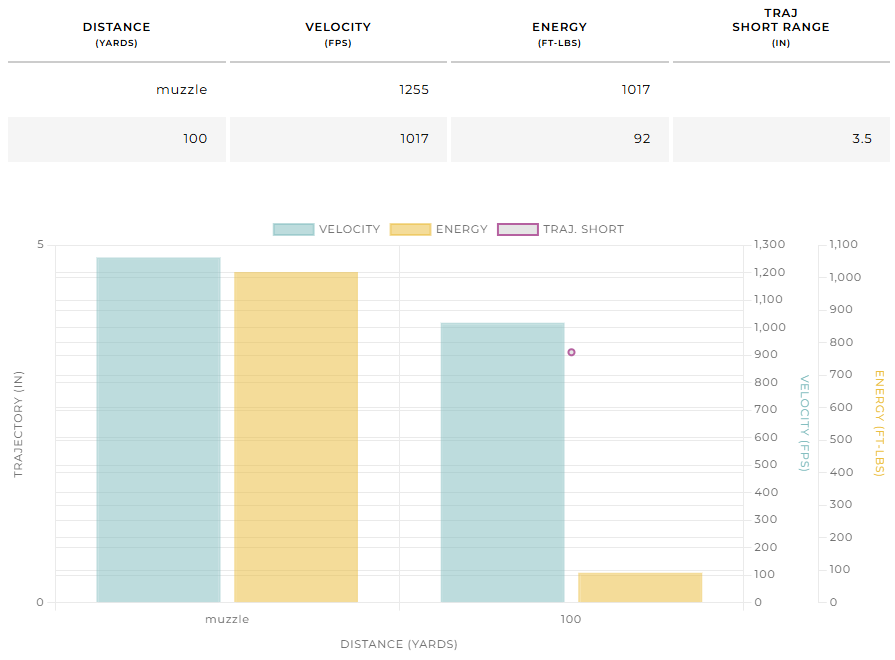Select the purple trajectory data point
The width and height of the screenshot is (895, 660).
pyautogui.click(x=571, y=352)
